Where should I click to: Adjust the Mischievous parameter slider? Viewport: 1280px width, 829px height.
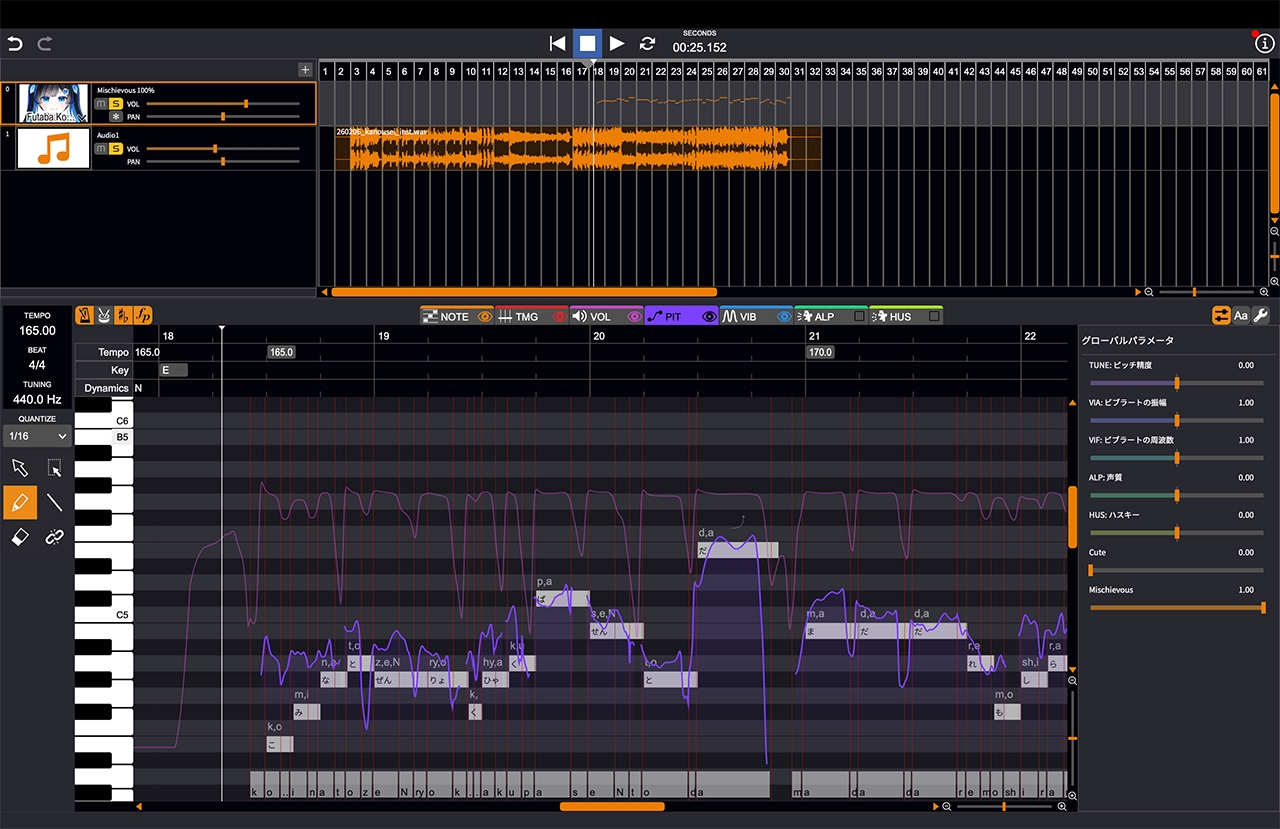click(1263, 607)
